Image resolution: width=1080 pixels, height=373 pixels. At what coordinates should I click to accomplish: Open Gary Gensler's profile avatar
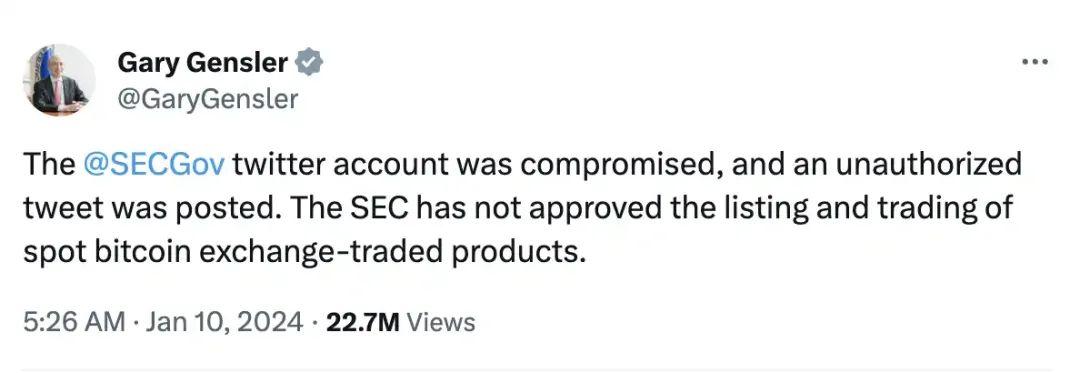click(x=59, y=80)
